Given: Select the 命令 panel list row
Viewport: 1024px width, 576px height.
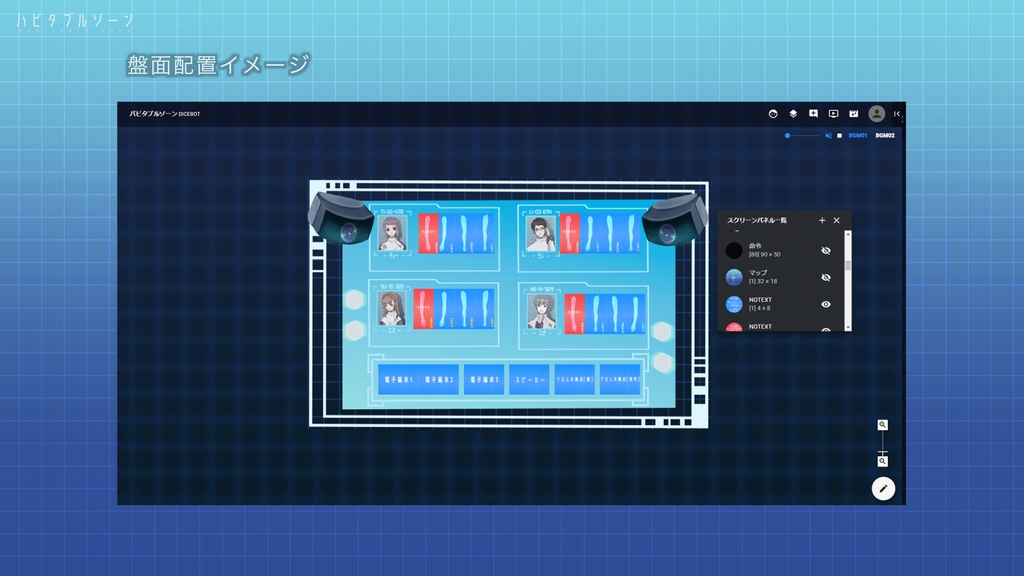Looking at the screenshot, I should [x=781, y=250].
